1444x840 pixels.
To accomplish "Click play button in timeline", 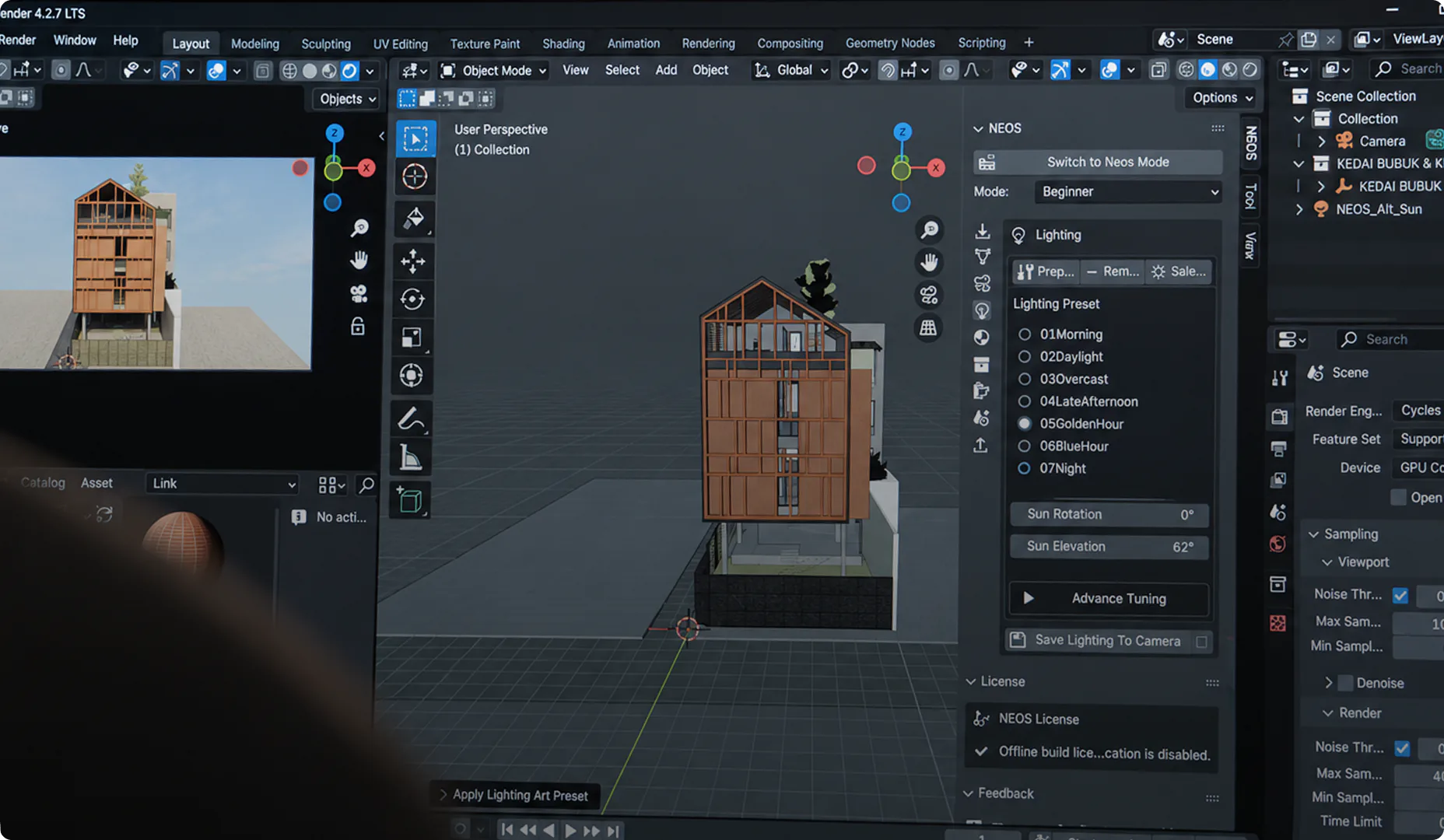I will [x=570, y=831].
